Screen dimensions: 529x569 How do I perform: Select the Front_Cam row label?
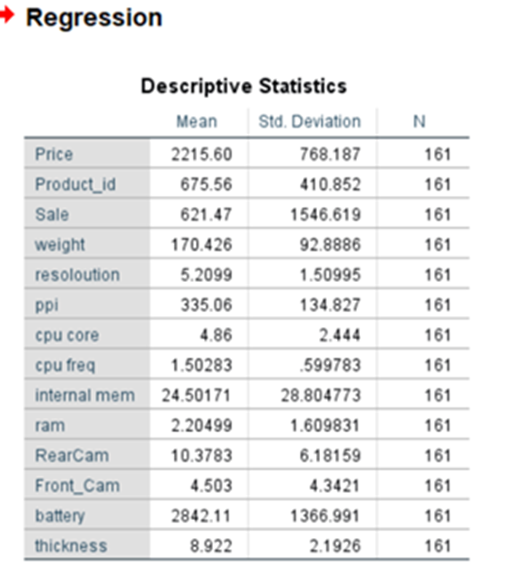(77, 486)
